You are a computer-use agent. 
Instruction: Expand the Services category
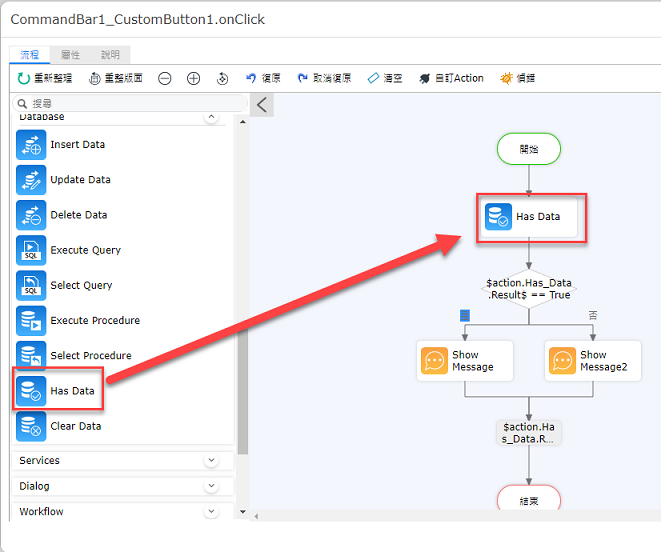[x=211, y=460]
